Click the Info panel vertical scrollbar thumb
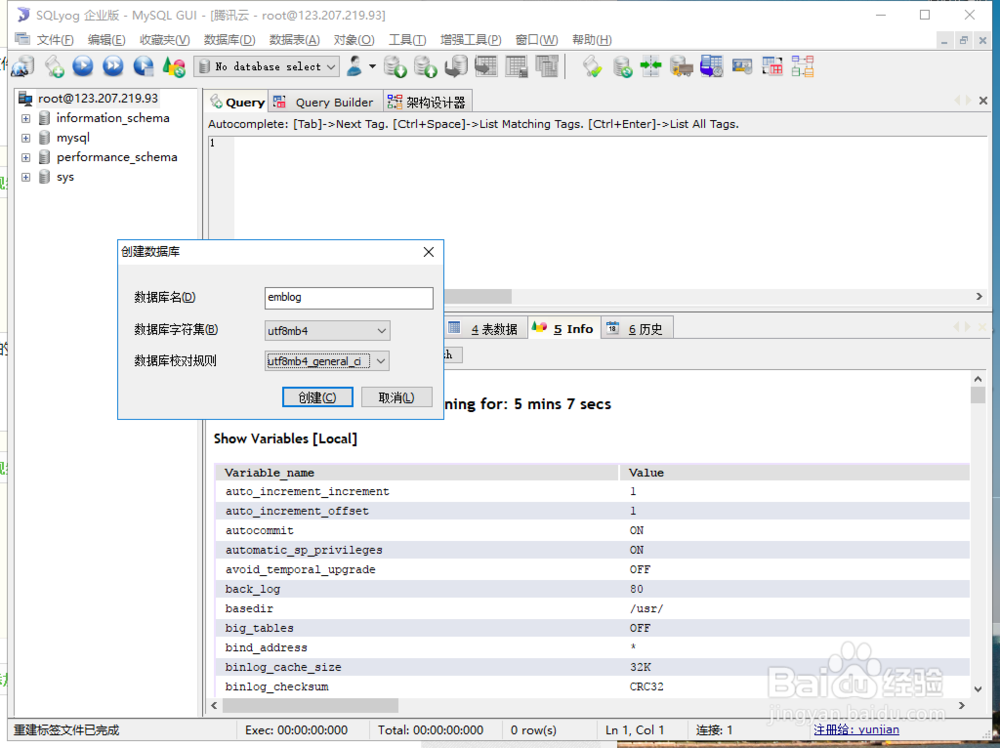1000x748 pixels. (978, 395)
